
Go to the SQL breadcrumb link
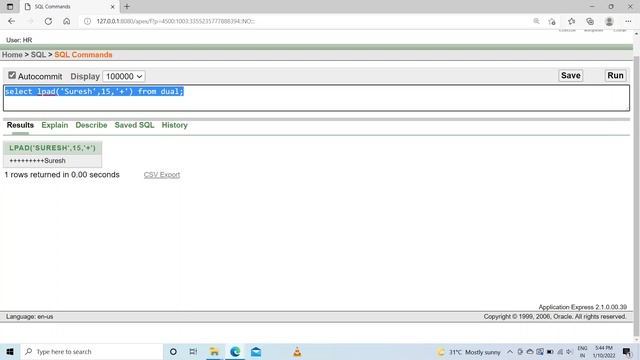click(38, 55)
